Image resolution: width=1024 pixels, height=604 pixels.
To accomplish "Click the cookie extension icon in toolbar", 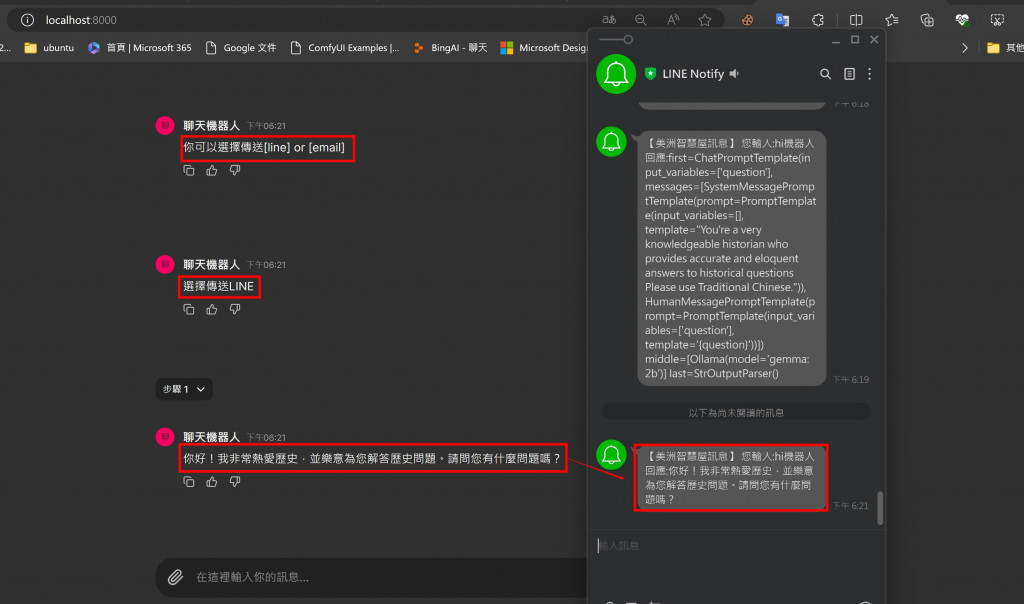I will pos(748,20).
